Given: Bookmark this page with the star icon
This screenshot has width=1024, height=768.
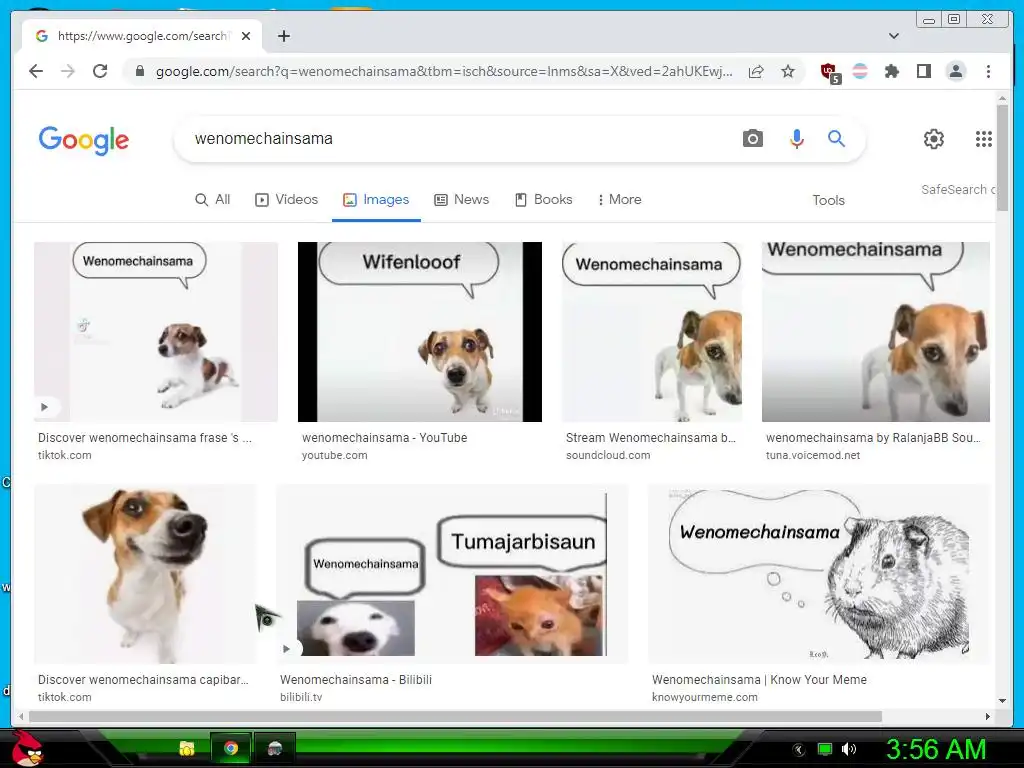Looking at the screenshot, I should tap(788, 71).
